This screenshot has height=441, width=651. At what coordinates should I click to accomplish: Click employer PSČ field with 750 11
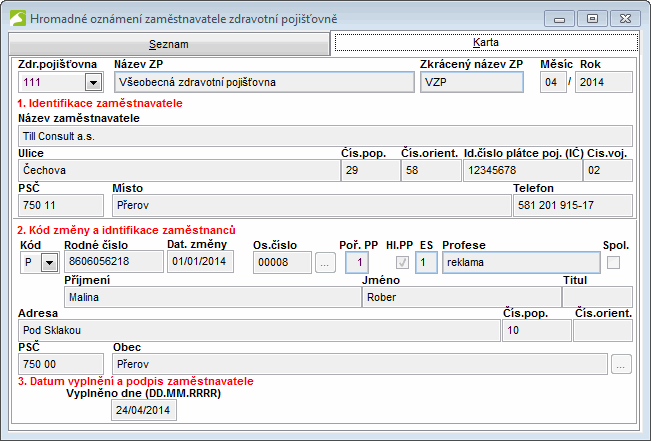(61, 205)
